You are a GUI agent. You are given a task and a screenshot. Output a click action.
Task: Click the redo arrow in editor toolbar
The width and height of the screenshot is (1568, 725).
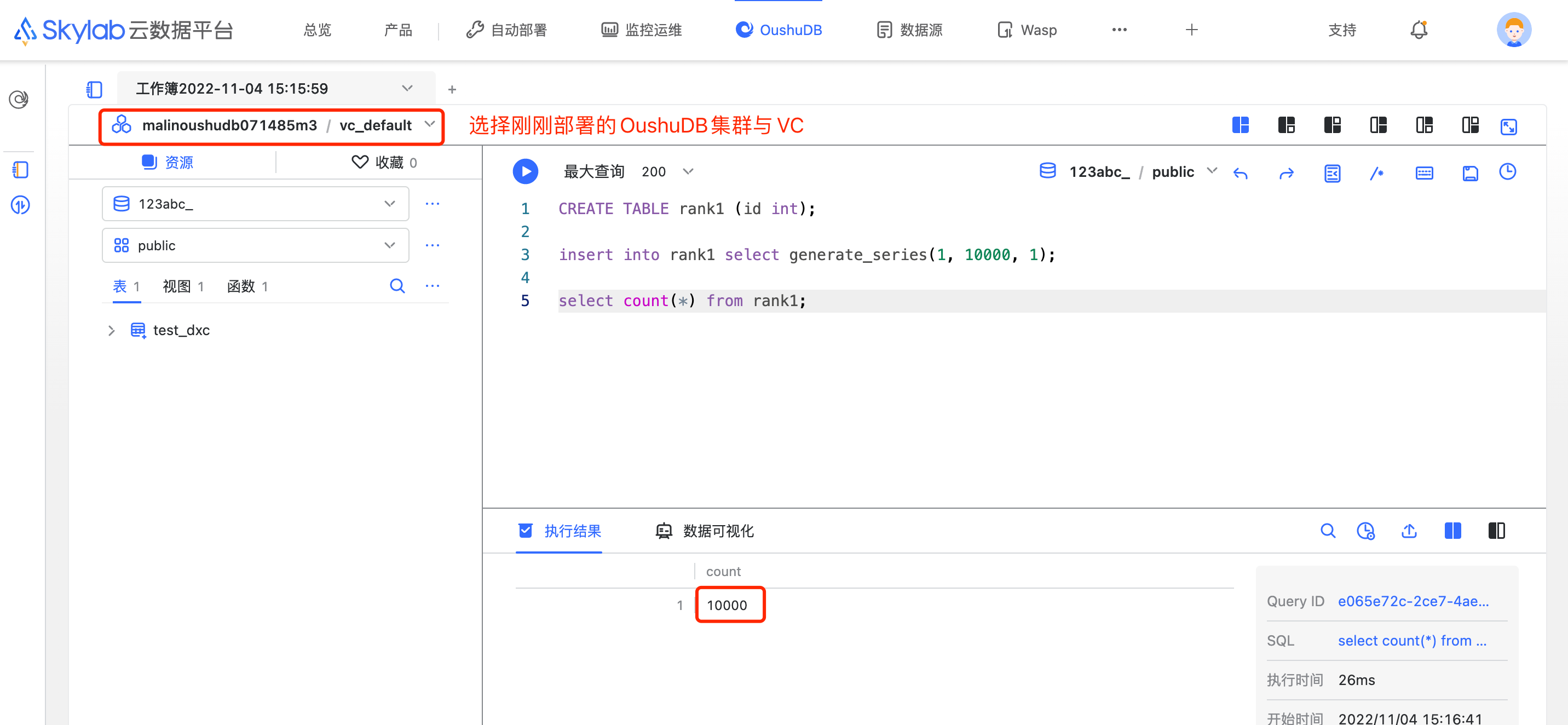click(x=1286, y=174)
